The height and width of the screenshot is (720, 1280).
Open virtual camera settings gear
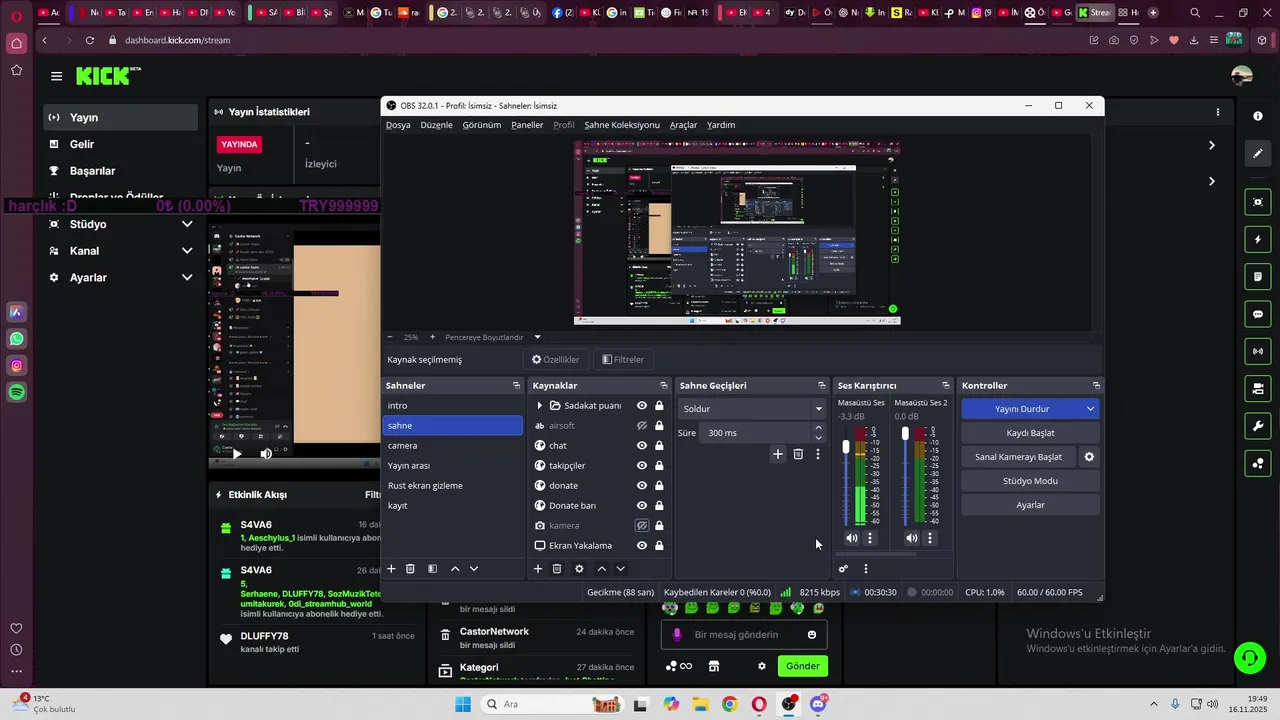1089,457
